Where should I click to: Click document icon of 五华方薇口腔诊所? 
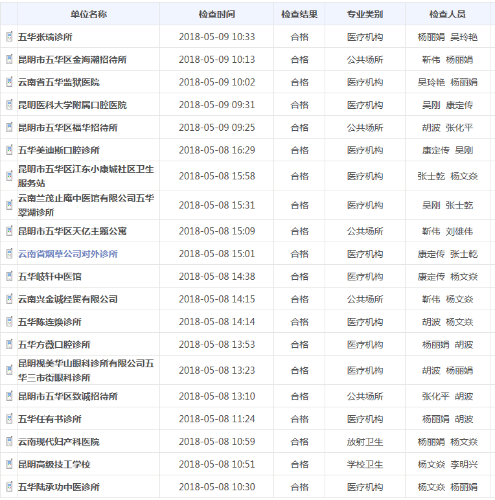point(9,344)
